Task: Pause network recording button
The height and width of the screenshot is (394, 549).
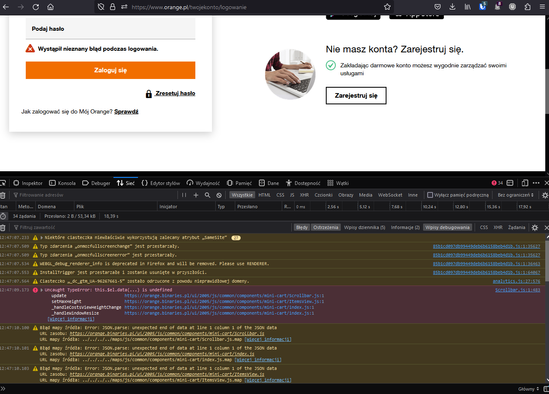Action: coord(184,195)
